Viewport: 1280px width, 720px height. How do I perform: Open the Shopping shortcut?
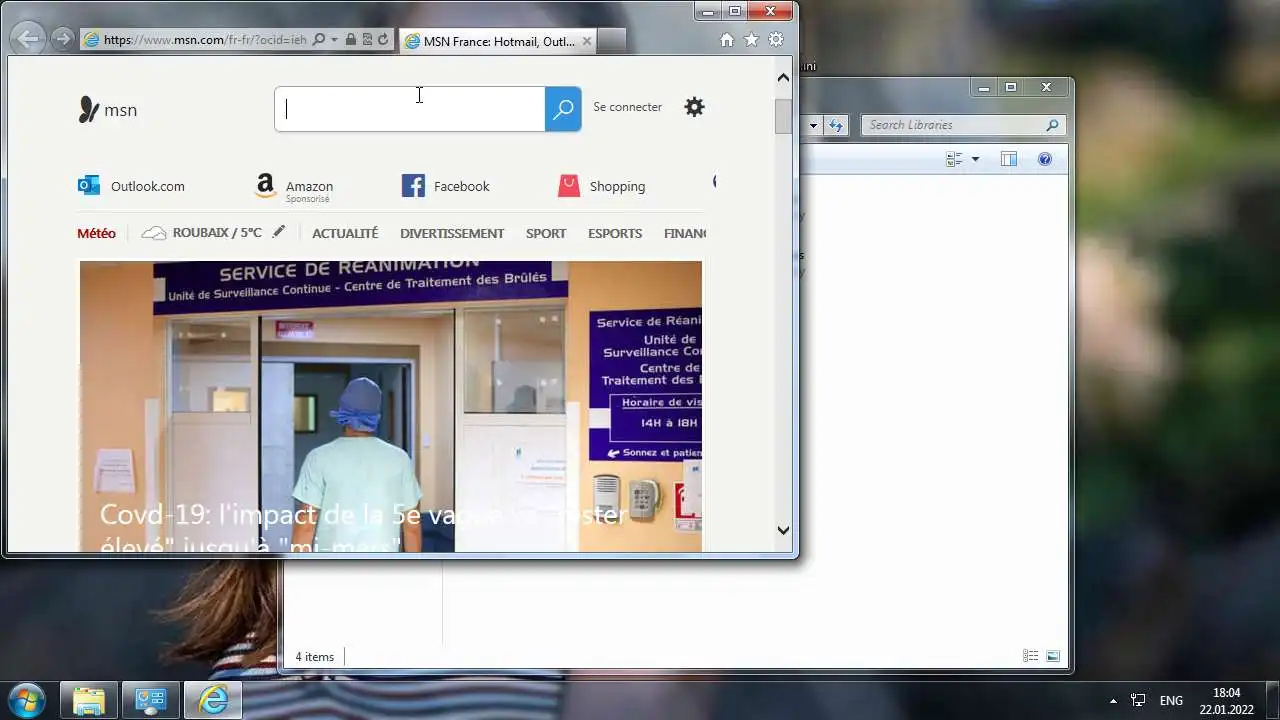pos(601,186)
